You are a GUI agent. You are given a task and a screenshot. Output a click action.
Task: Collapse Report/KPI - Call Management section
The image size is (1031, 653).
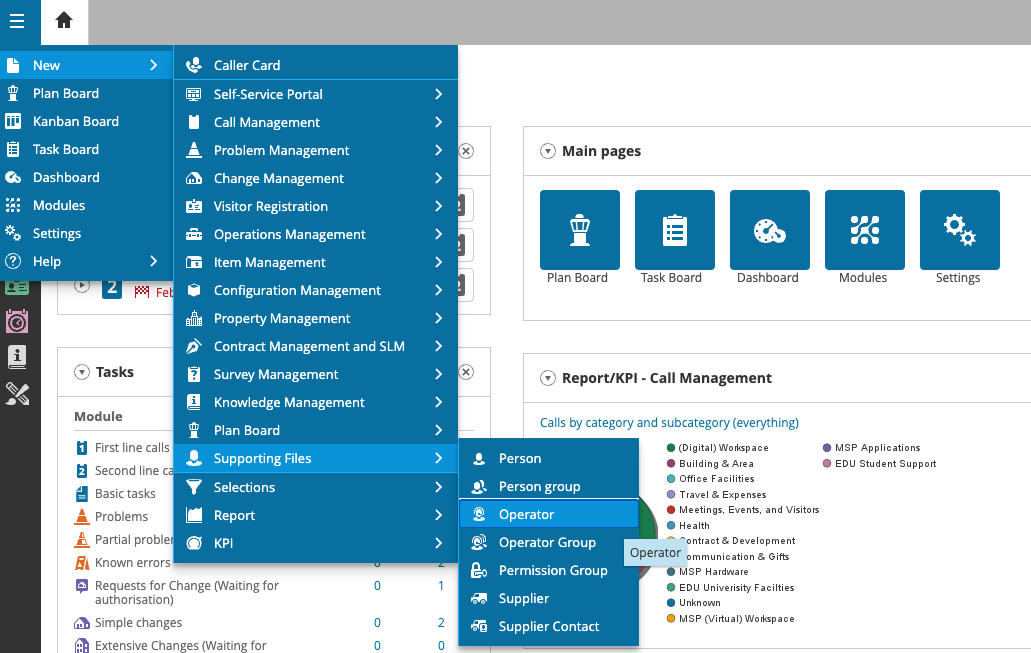pos(547,378)
